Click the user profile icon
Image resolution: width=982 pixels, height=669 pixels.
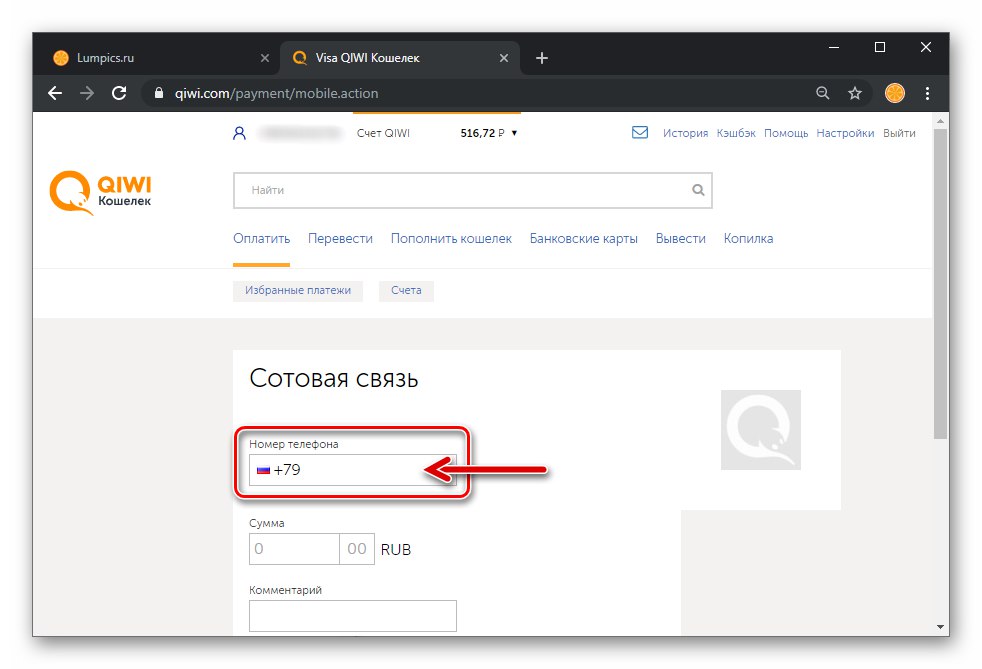click(x=238, y=131)
